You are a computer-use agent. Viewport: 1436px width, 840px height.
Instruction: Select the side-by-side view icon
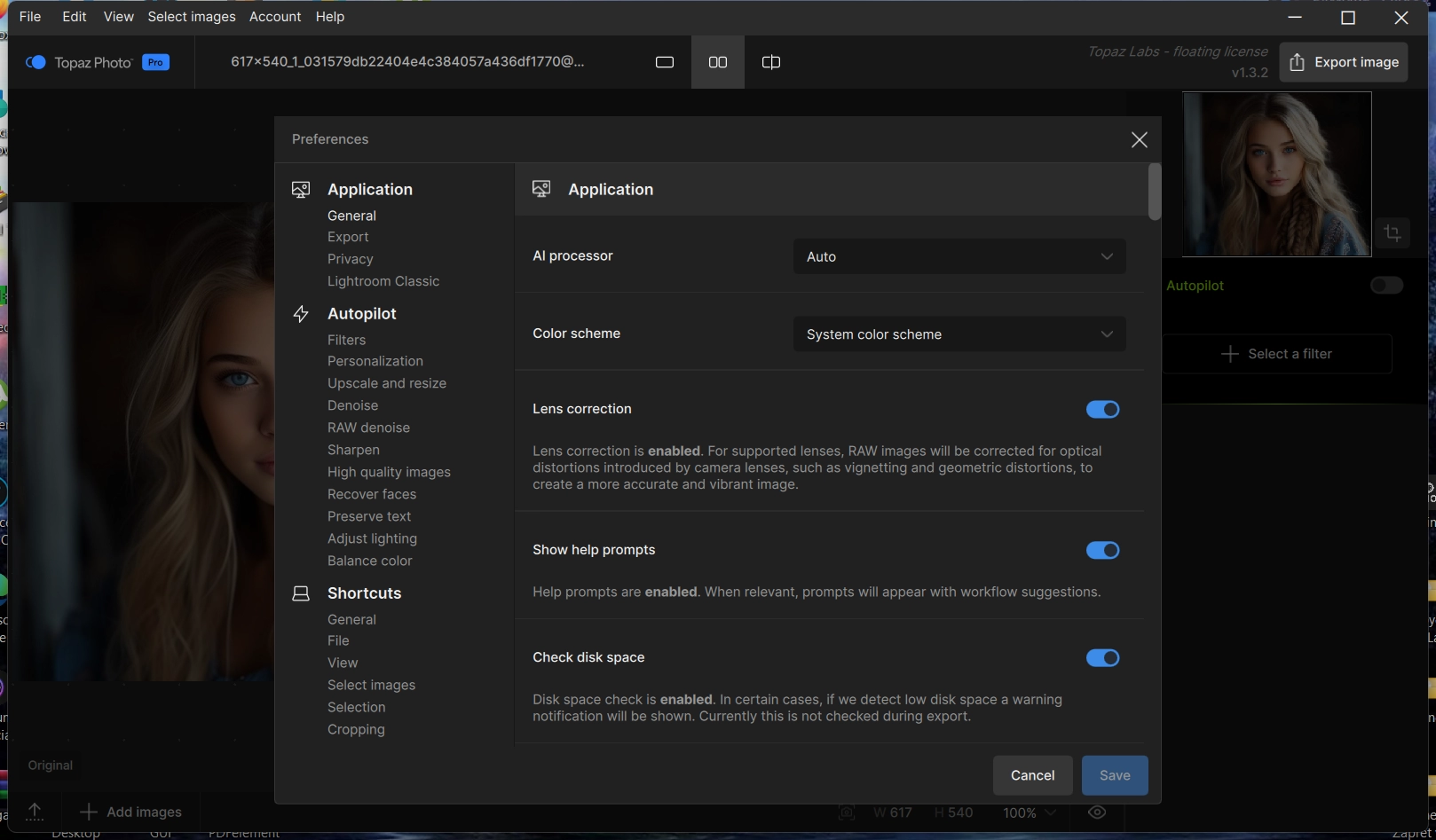coord(717,62)
